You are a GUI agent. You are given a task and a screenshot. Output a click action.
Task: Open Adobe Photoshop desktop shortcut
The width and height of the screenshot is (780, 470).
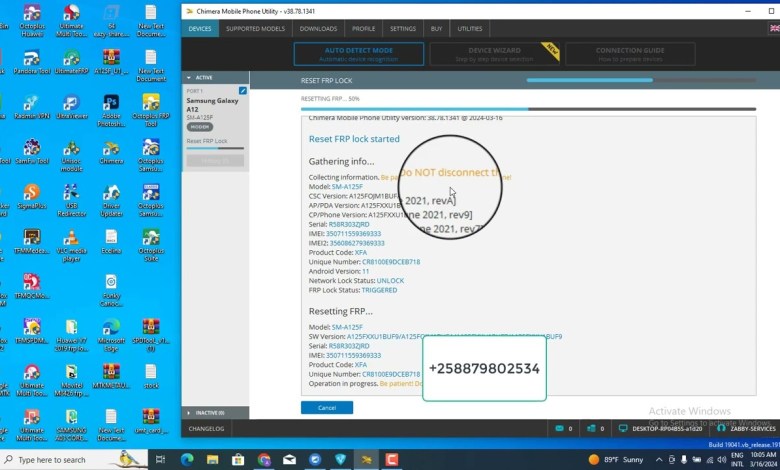111,110
